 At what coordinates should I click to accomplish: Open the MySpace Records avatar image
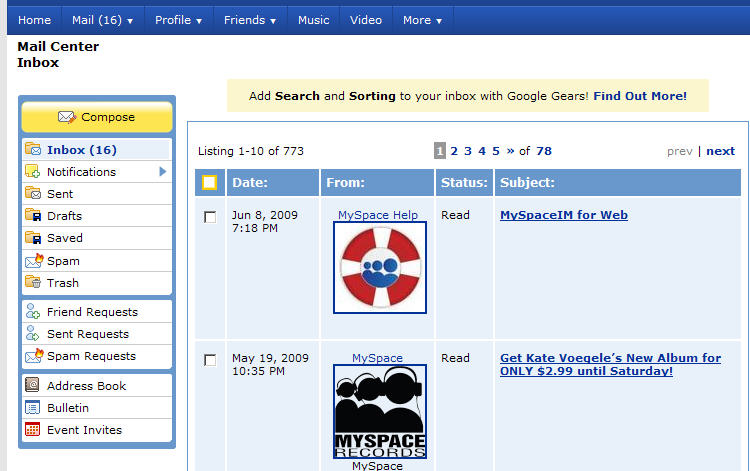380,411
